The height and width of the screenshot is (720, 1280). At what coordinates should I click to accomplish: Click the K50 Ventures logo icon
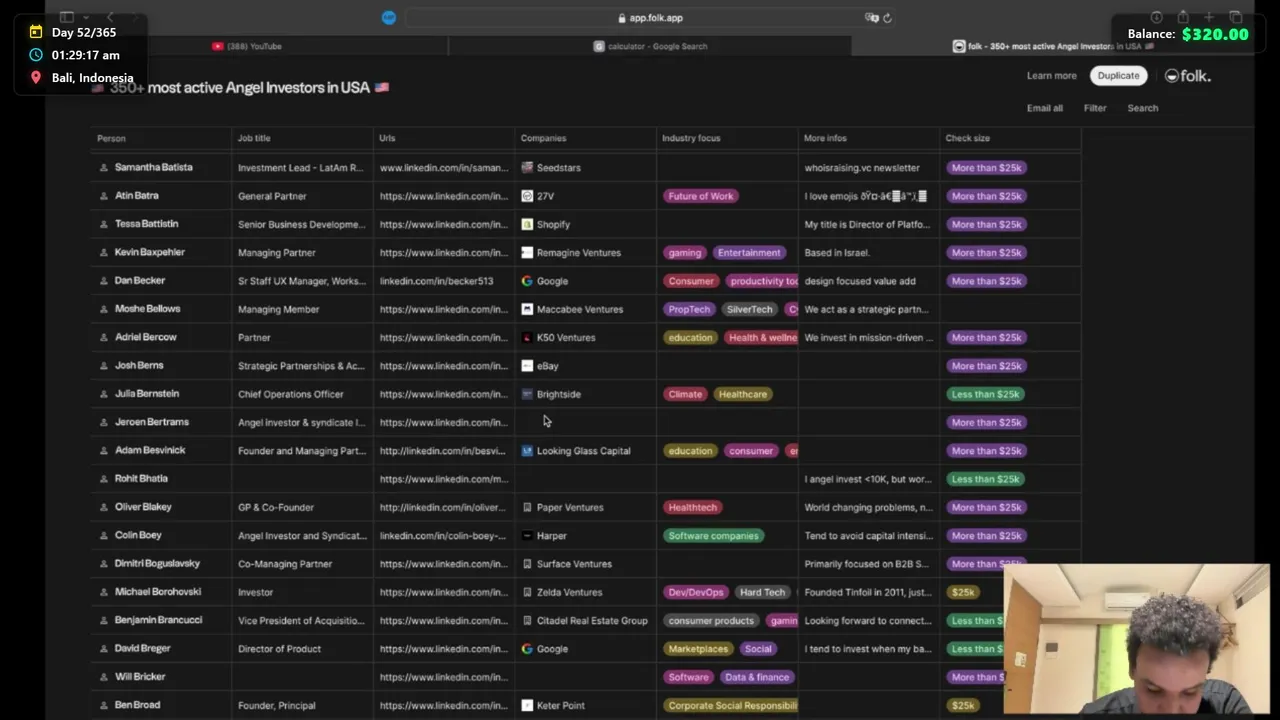click(x=527, y=338)
